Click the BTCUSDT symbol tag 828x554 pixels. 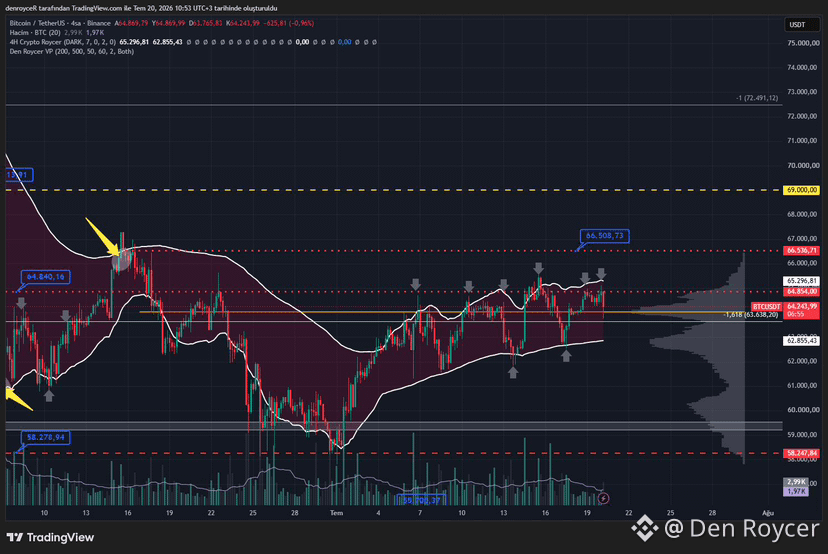coord(767,307)
